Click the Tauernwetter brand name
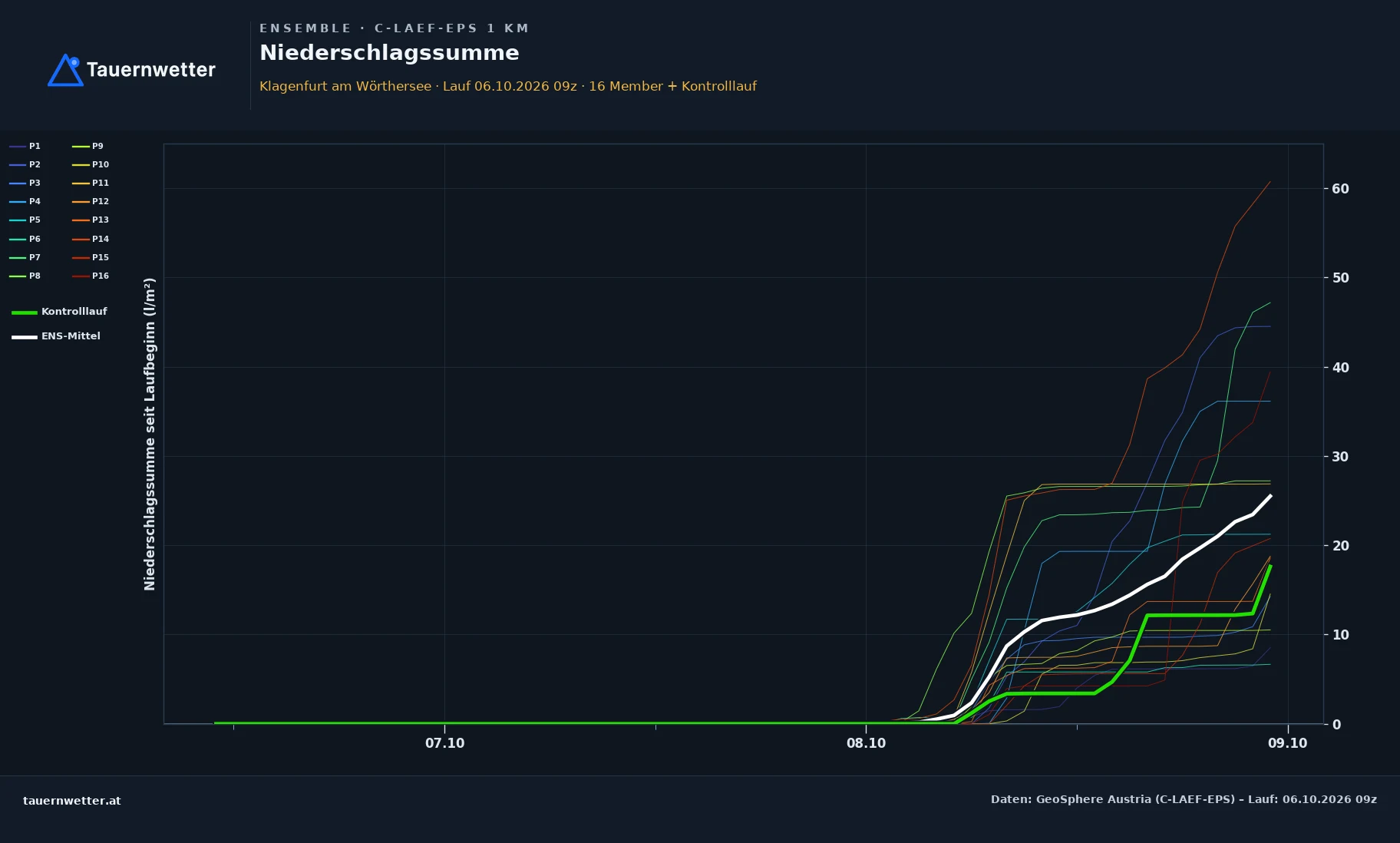This screenshot has width=1400, height=843. pyautogui.click(x=151, y=70)
